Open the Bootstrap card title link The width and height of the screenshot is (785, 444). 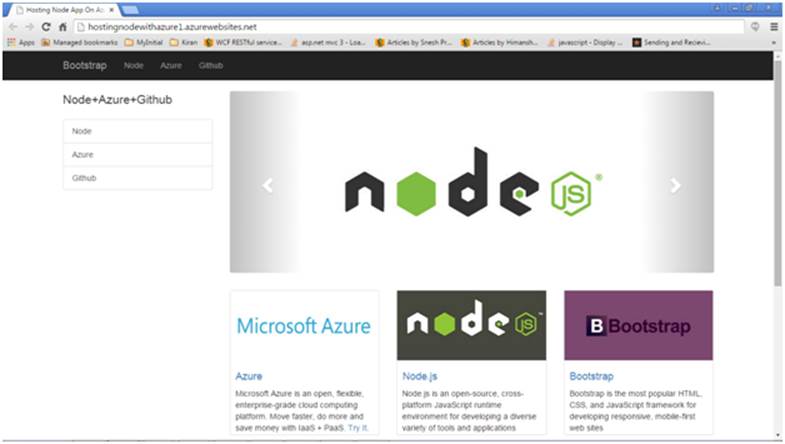(591, 376)
